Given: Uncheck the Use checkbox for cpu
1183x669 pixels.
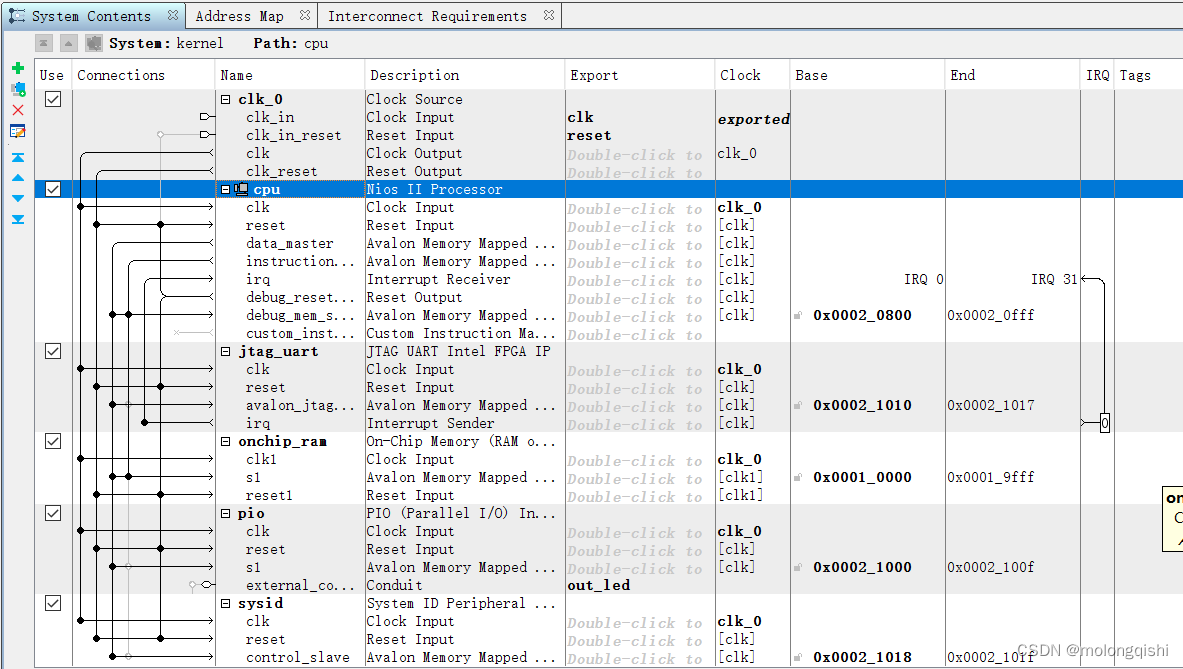Looking at the screenshot, I should (53, 189).
